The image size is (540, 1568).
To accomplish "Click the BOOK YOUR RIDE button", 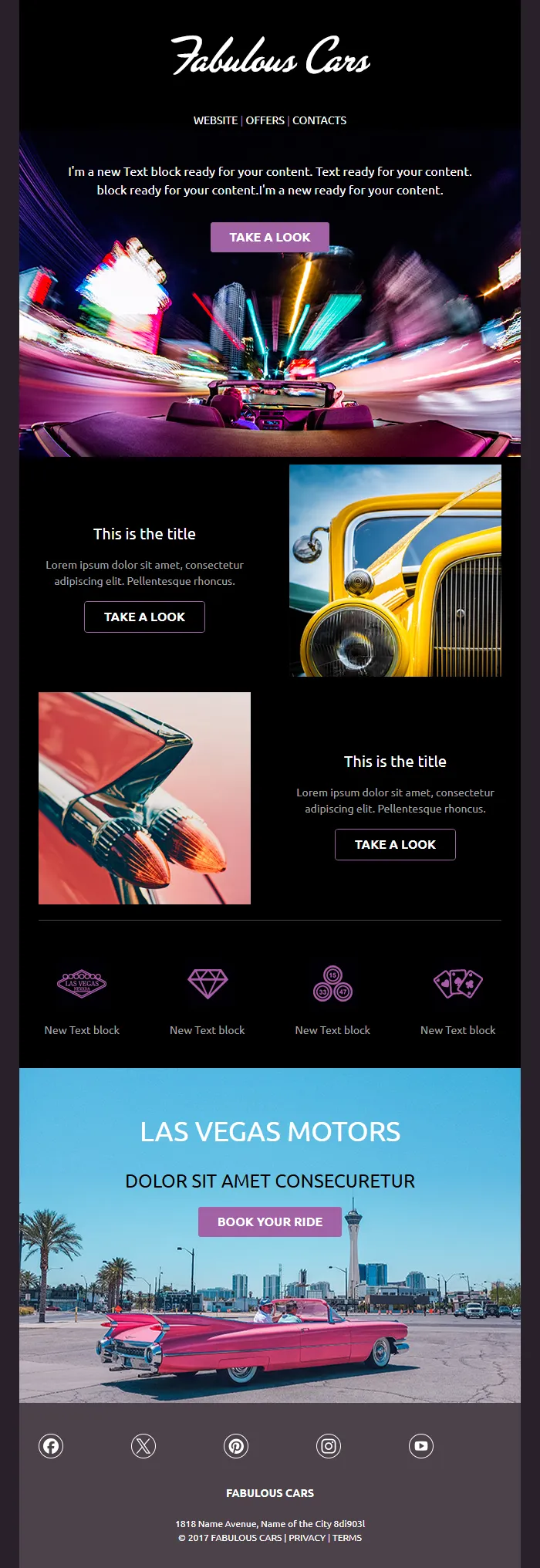I will point(270,1222).
